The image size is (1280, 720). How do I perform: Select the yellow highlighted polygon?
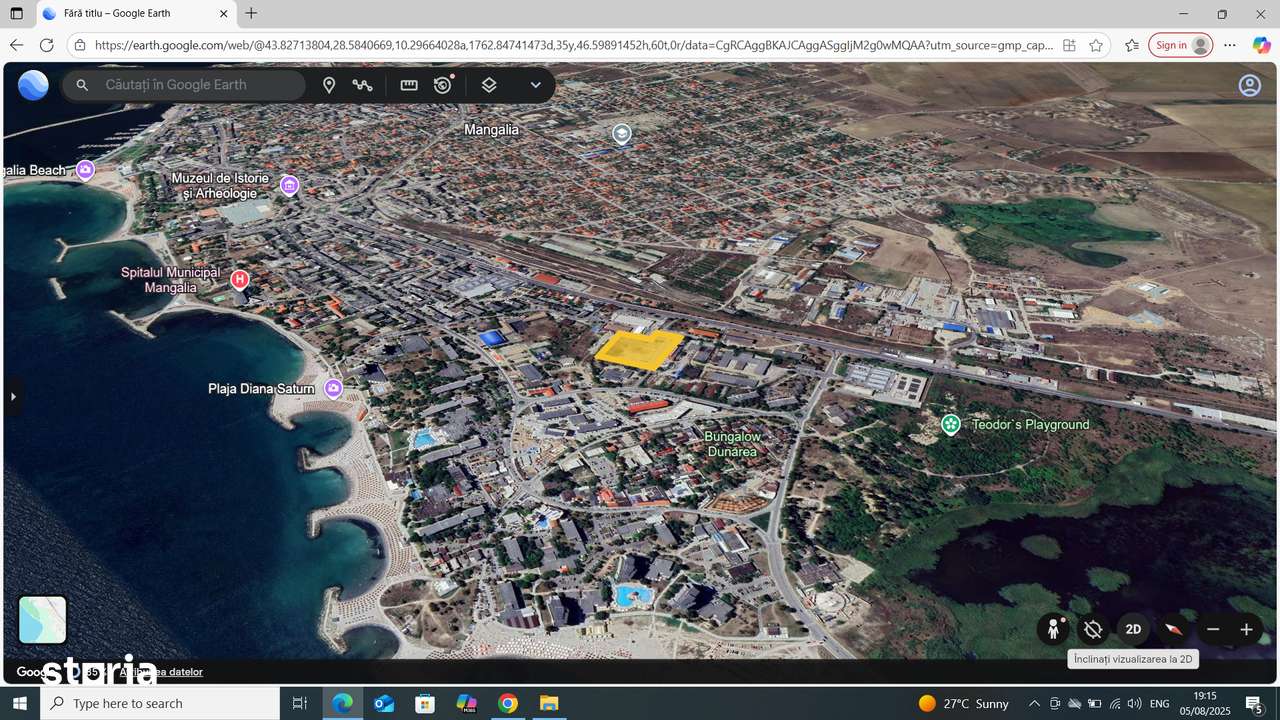click(640, 349)
